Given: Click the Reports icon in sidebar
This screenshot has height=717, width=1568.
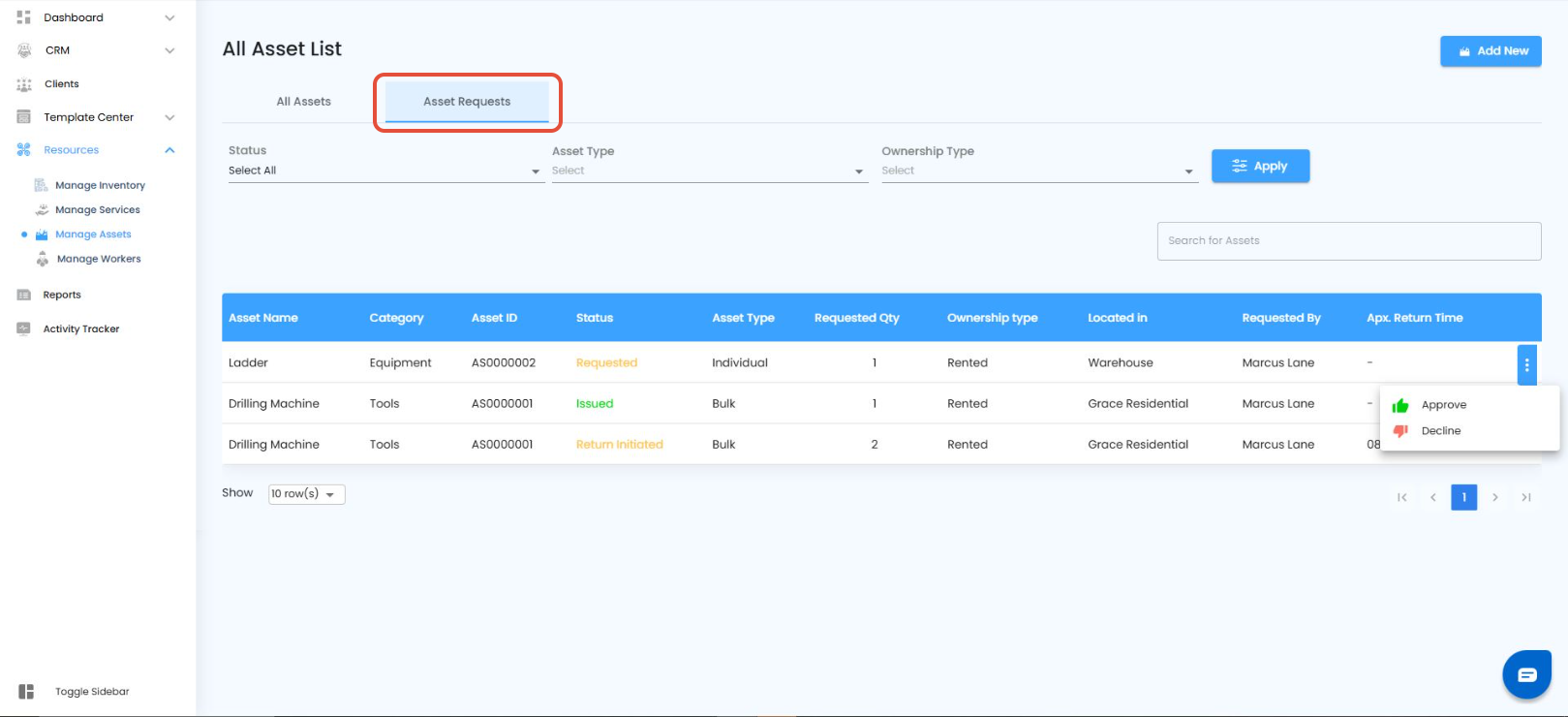Looking at the screenshot, I should tap(24, 295).
